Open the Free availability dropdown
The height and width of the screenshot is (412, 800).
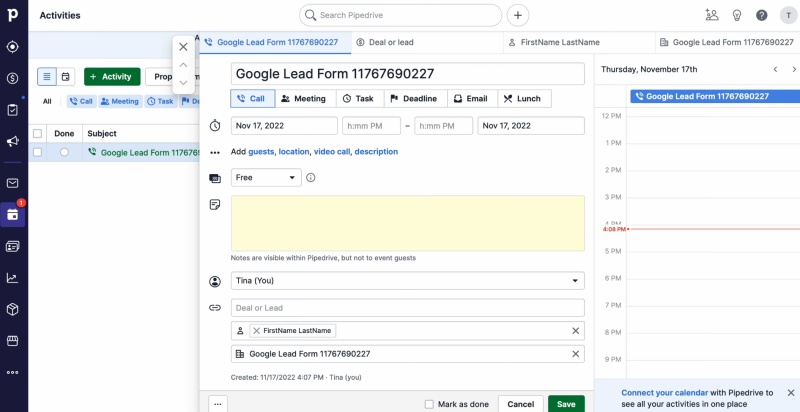[266, 177]
